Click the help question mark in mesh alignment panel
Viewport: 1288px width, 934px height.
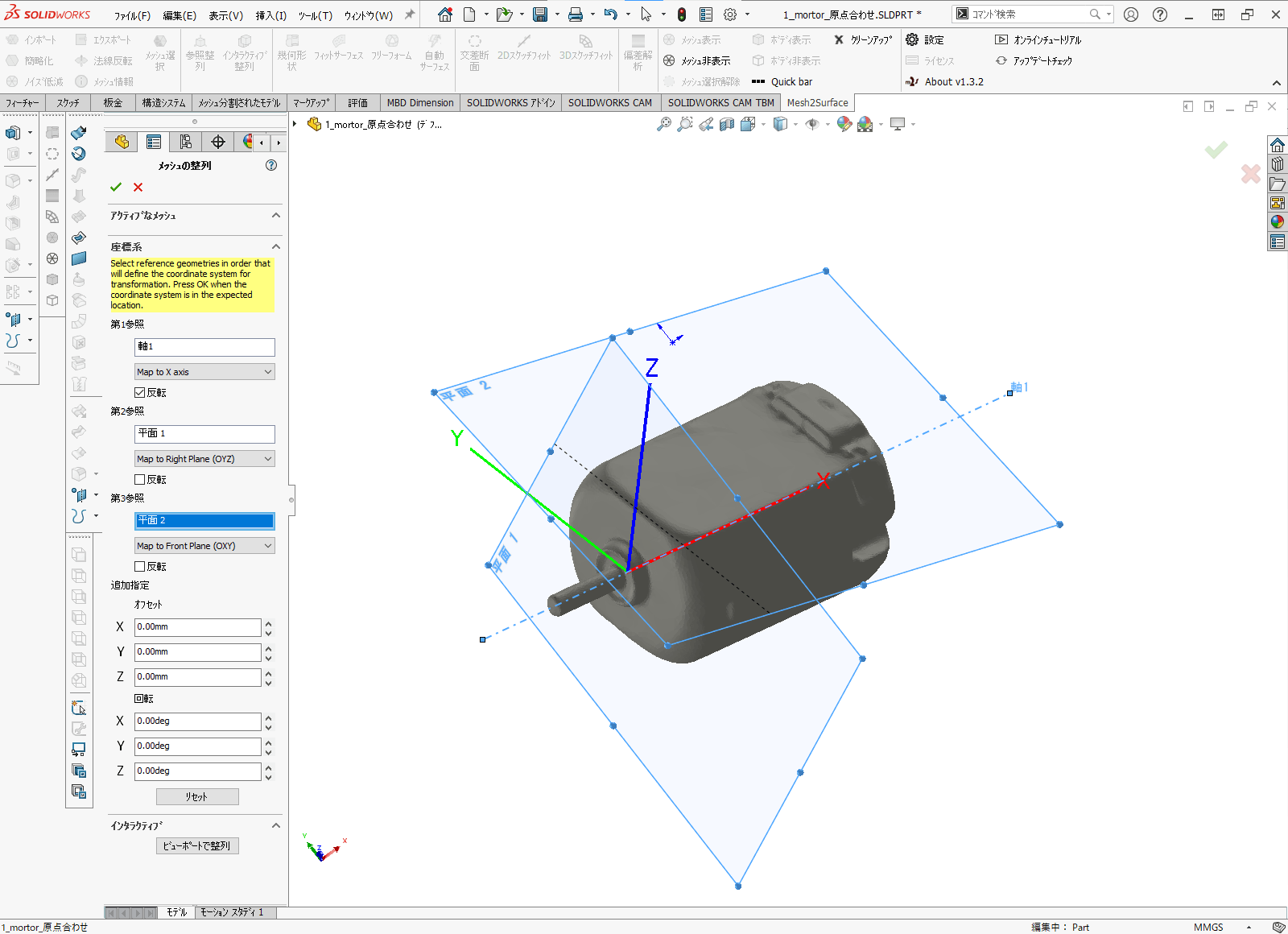click(271, 165)
